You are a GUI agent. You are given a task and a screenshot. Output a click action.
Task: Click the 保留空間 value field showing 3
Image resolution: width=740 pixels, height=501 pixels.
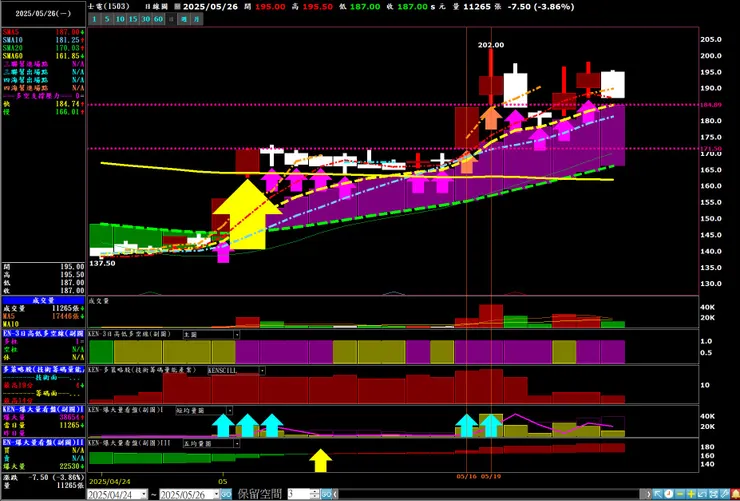(298, 494)
